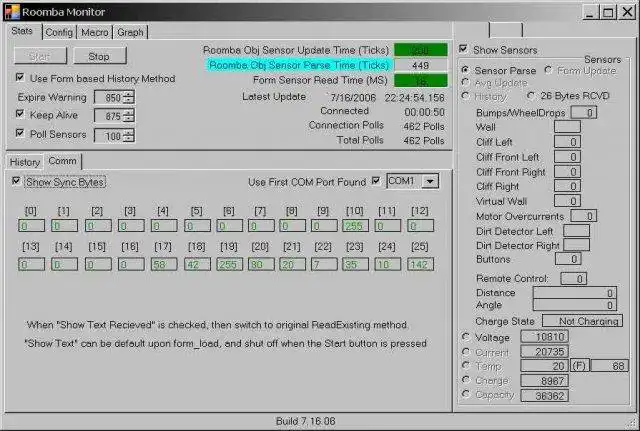
Task: Click the greyed-out Start button
Action: [40, 56]
